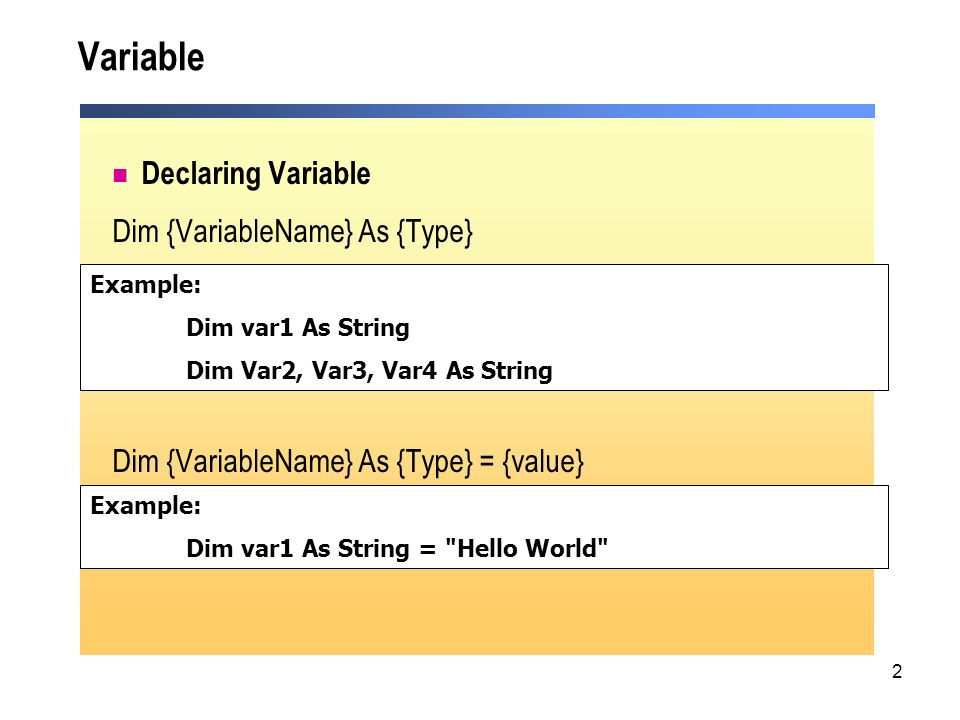Click the "Hello World" string literal

[x=527, y=548]
